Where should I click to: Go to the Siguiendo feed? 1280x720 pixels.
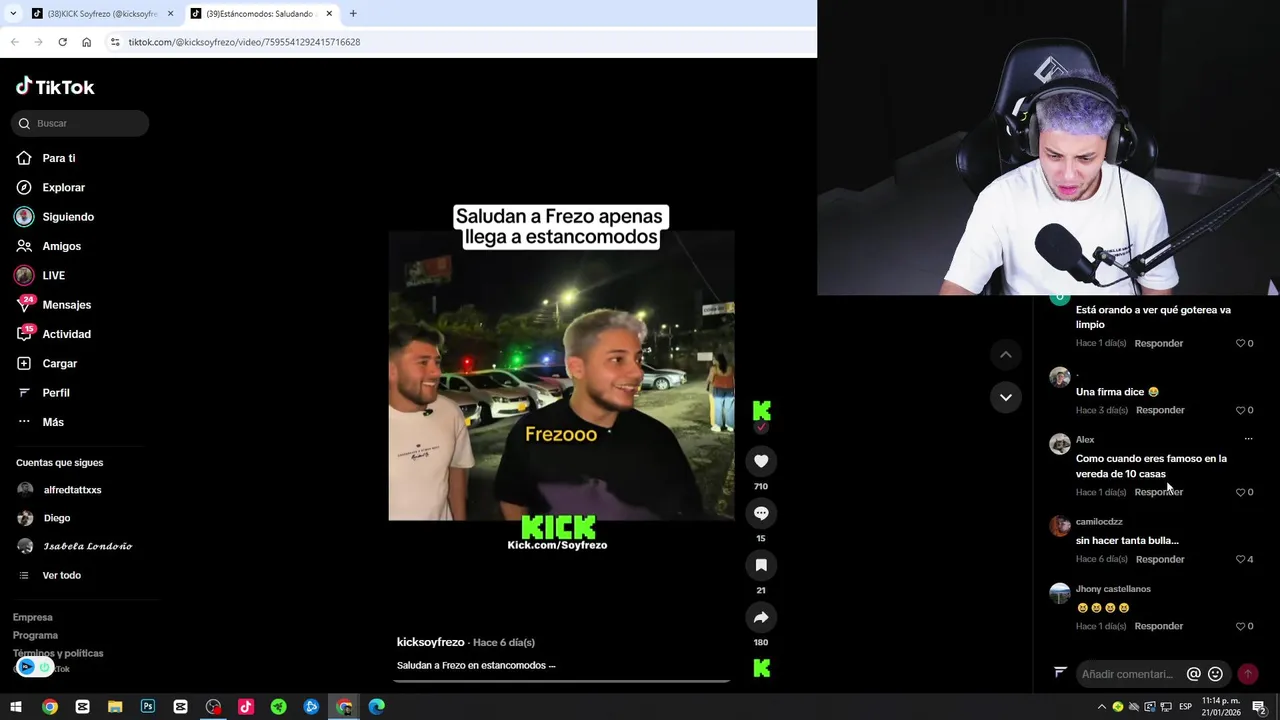tap(55, 217)
